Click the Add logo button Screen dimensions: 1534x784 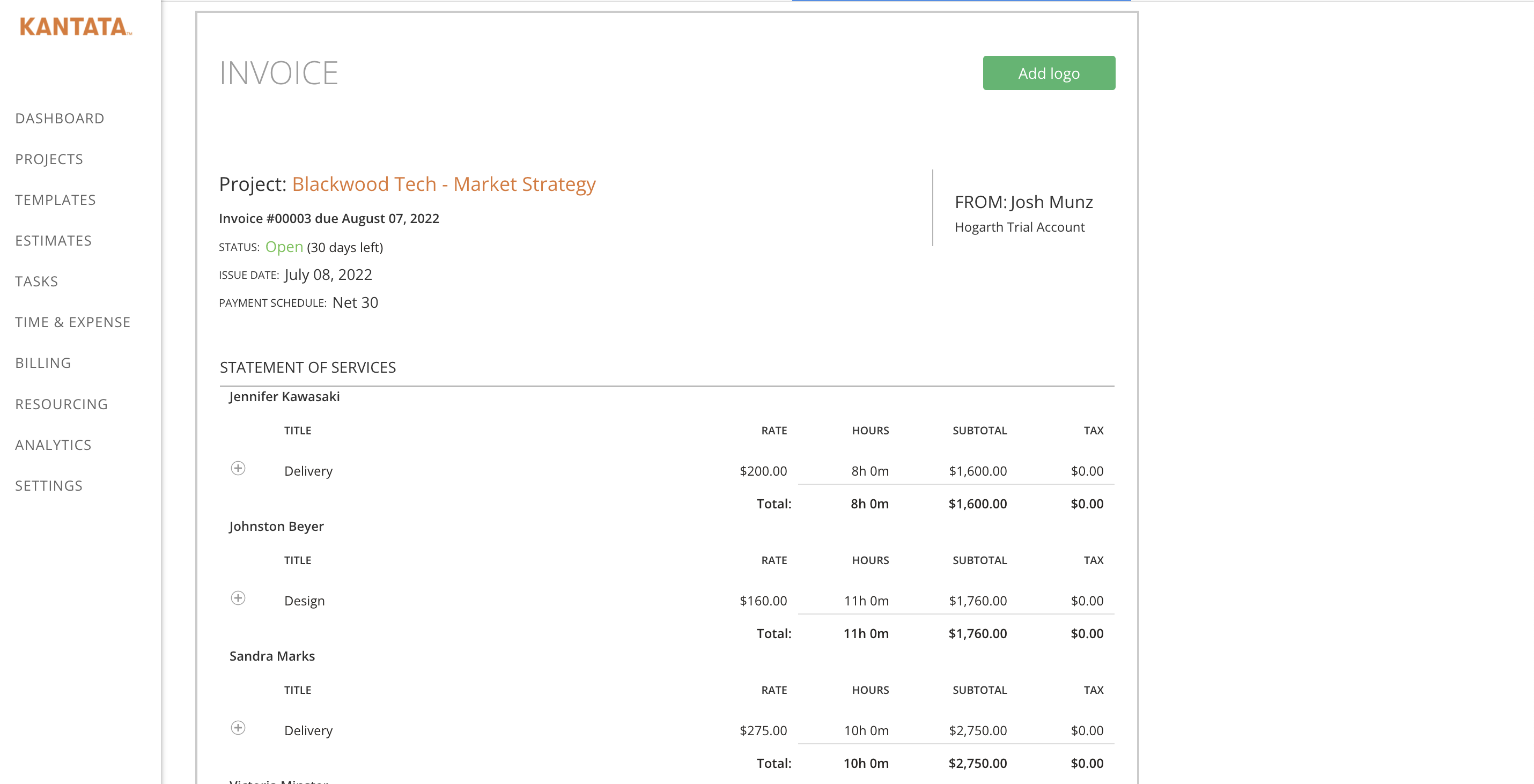(1048, 73)
